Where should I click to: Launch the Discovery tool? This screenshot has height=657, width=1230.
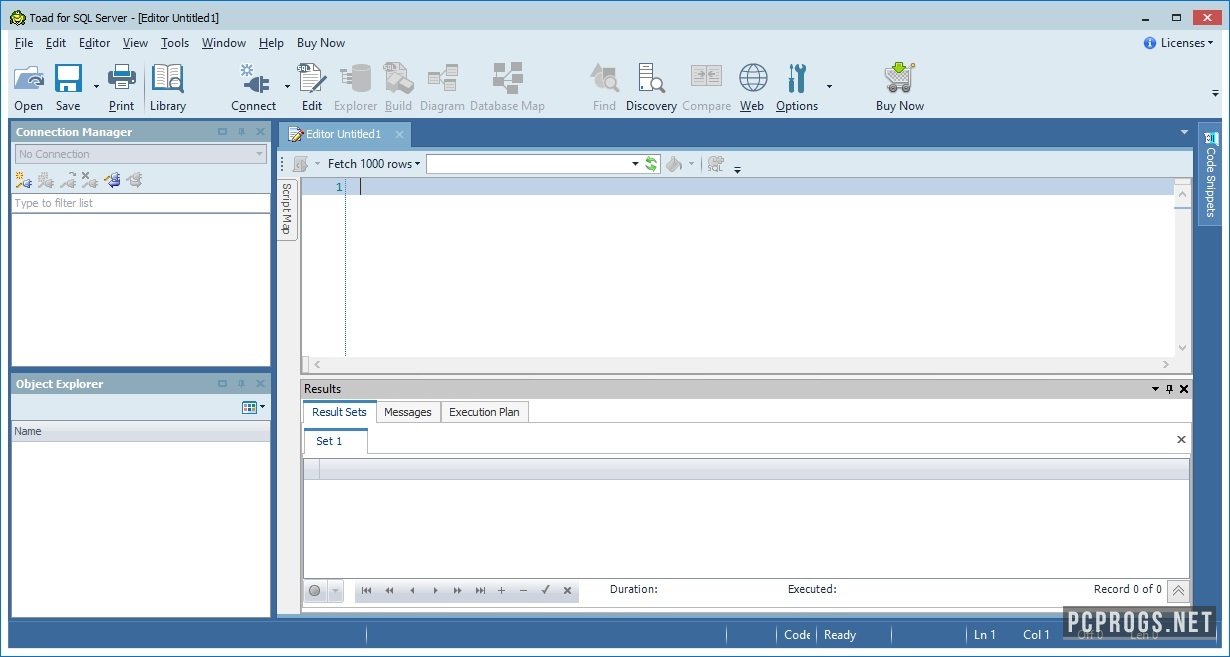click(651, 79)
